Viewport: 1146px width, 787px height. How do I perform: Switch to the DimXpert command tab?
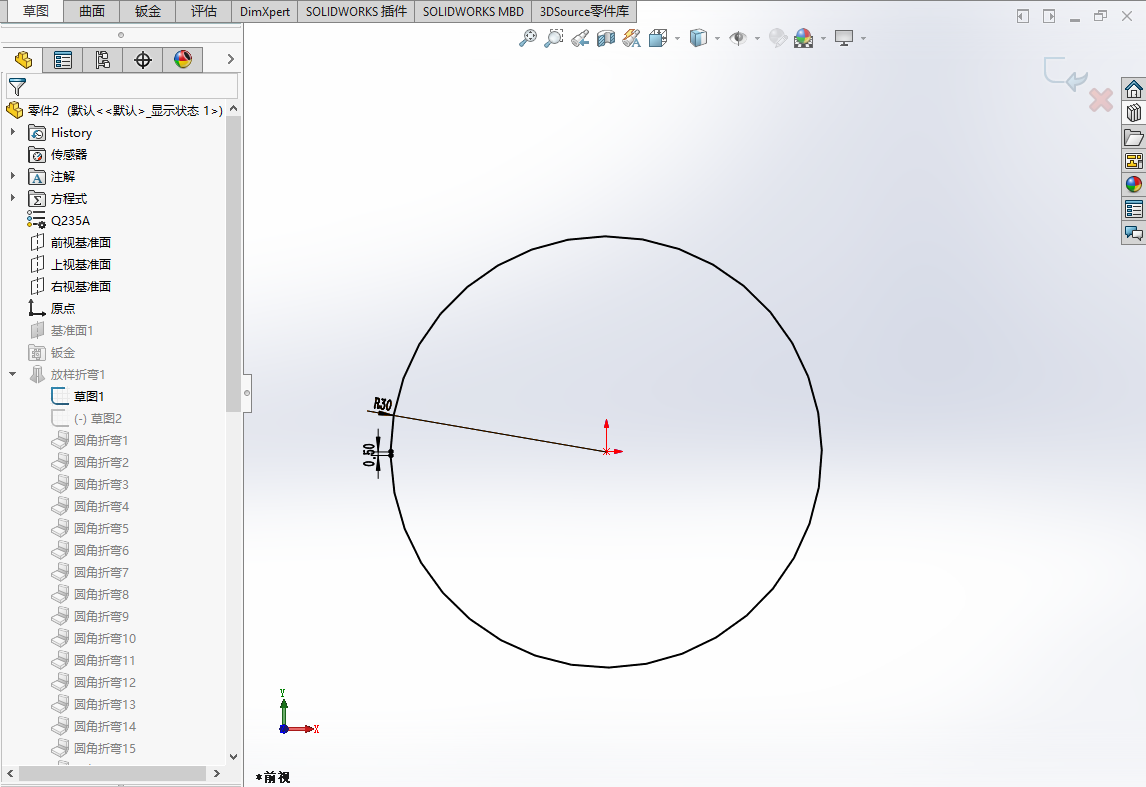pos(265,11)
